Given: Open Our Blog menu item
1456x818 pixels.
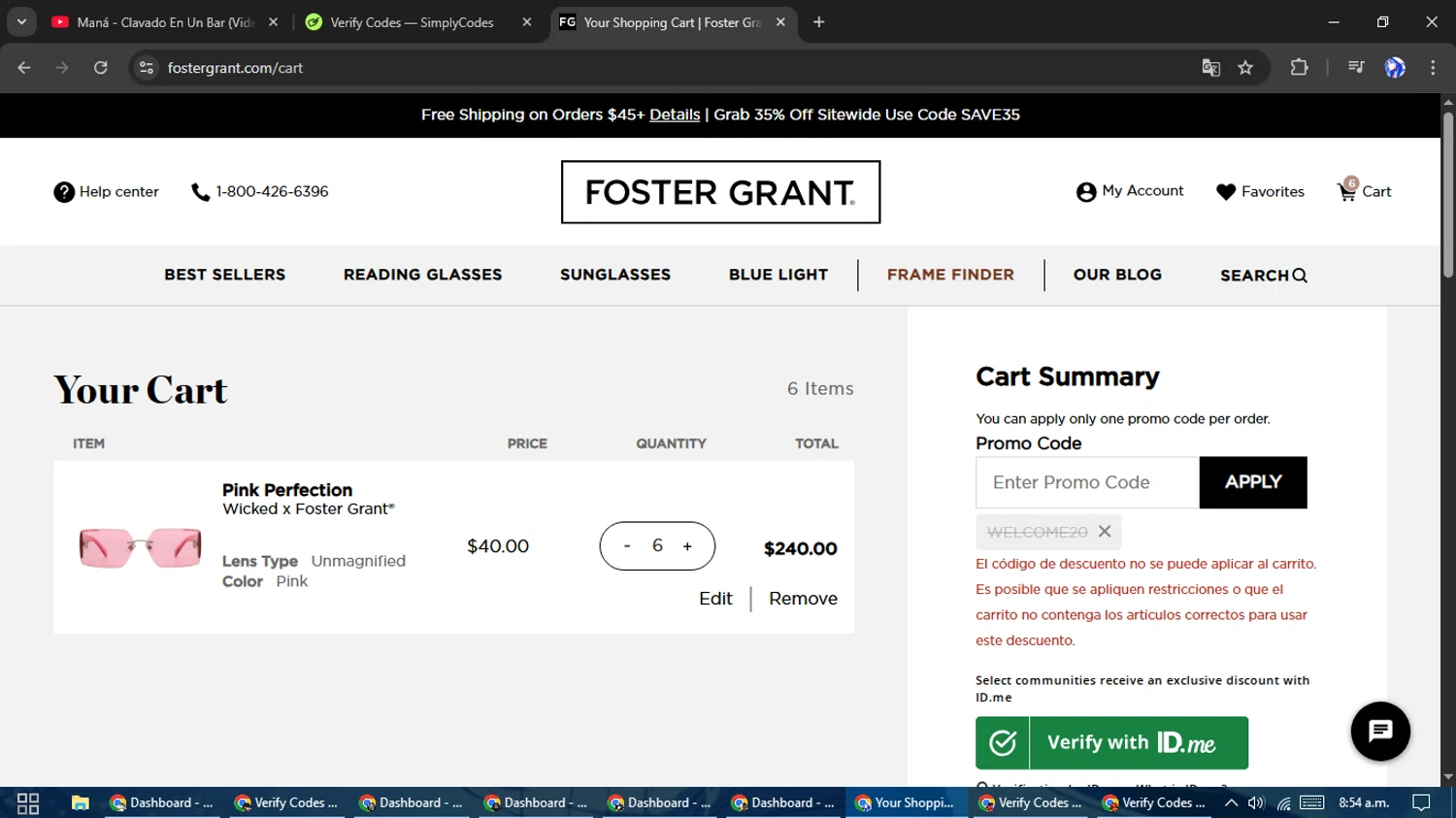Looking at the screenshot, I should [x=1117, y=275].
